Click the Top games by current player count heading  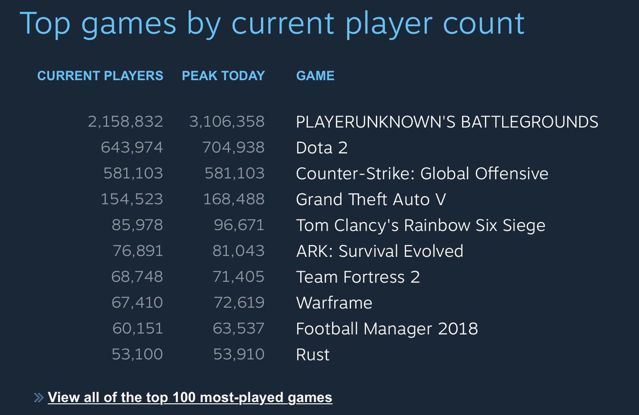pos(272,24)
